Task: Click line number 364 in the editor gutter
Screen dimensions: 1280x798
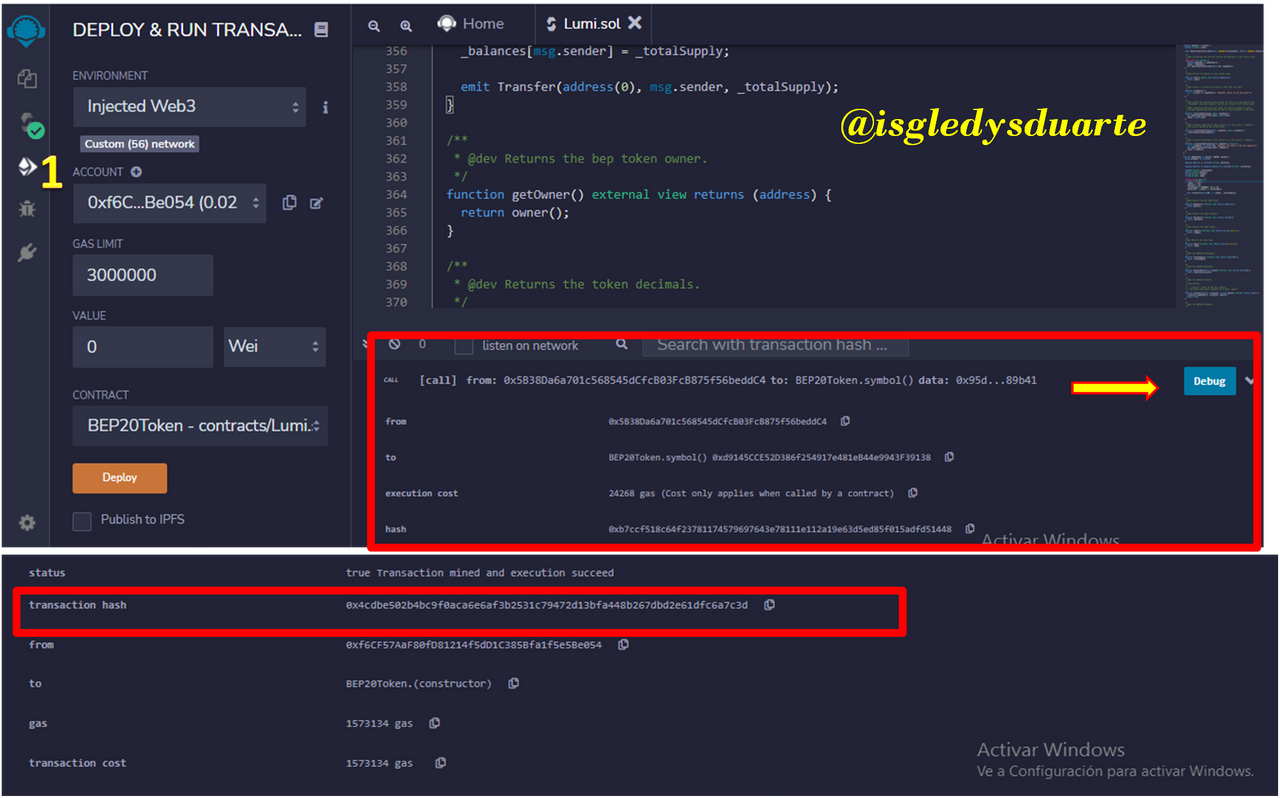Action: [x=396, y=195]
